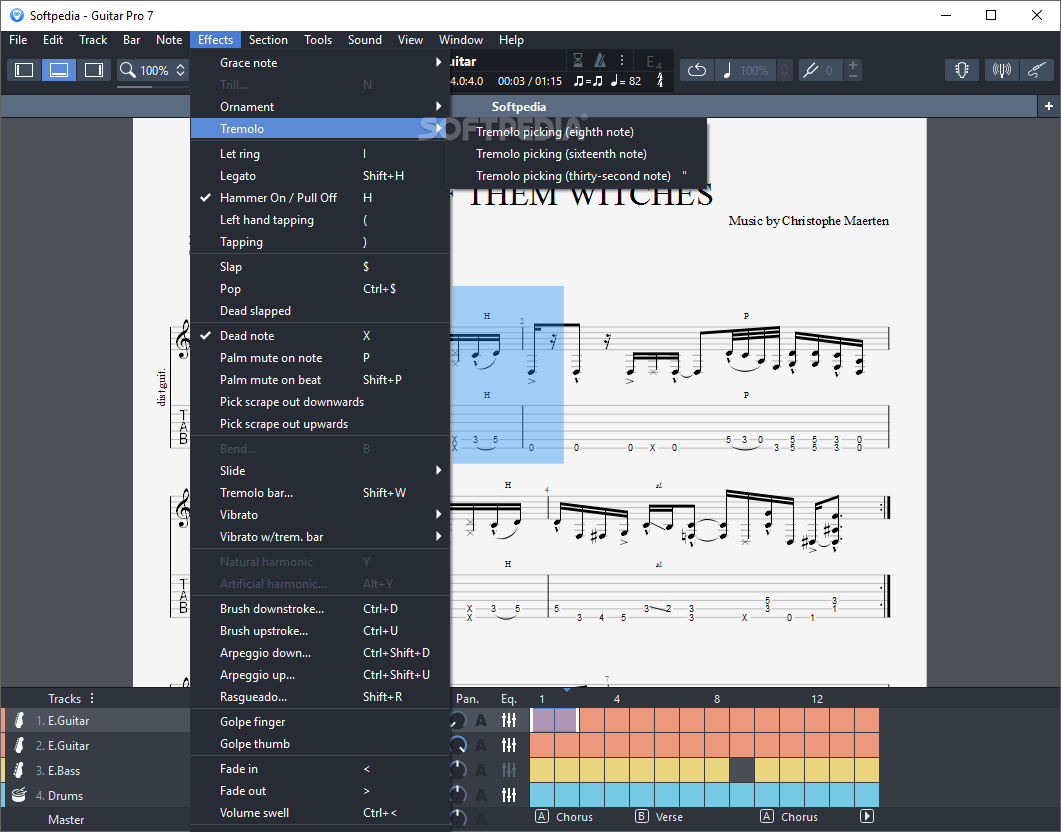
Task: Expand the Vibrato w/trem. bar submenu
Action: click(x=320, y=537)
